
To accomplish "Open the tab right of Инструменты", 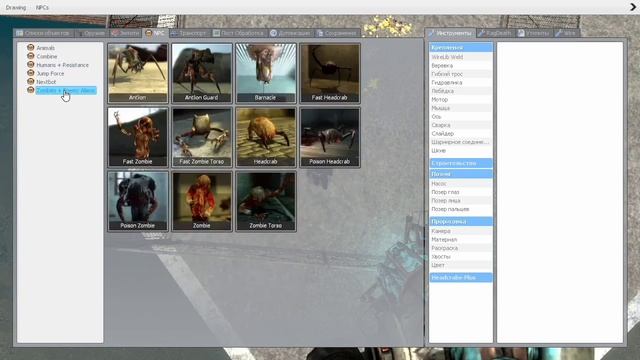I will (495, 33).
